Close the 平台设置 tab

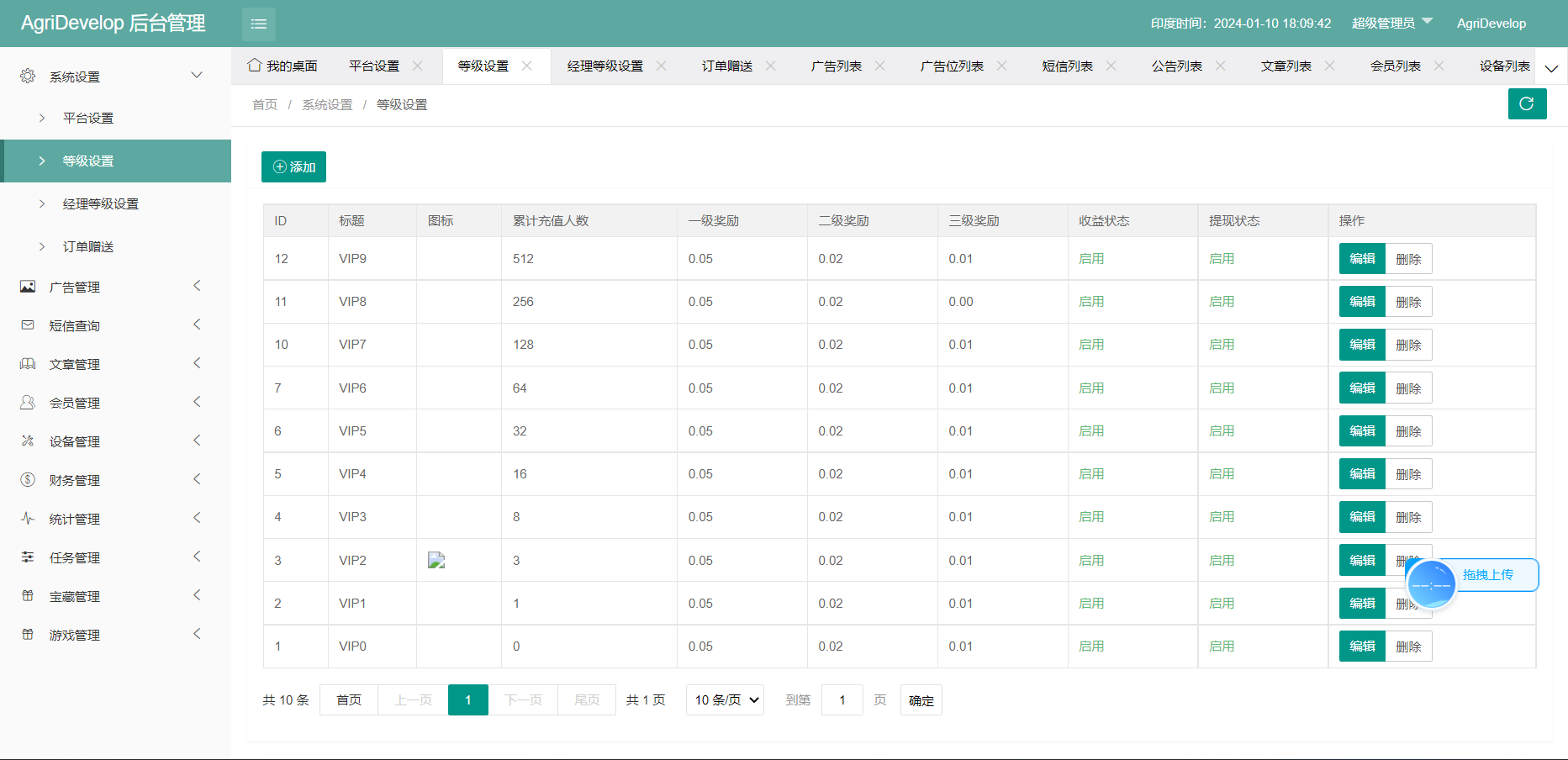pyautogui.click(x=418, y=66)
